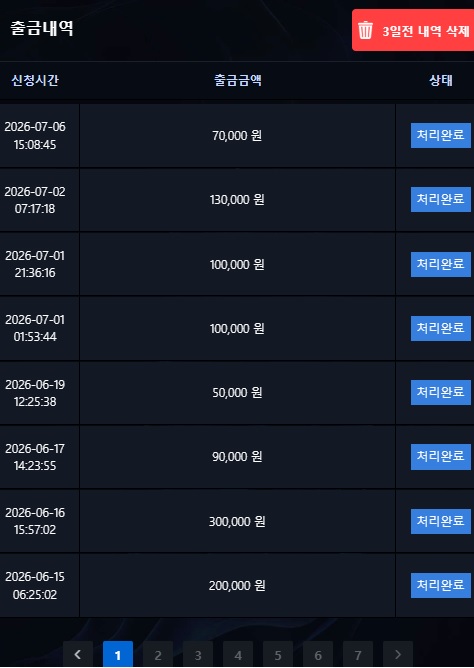Click the 신청시간 column header
The height and width of the screenshot is (668, 474).
pos(35,80)
